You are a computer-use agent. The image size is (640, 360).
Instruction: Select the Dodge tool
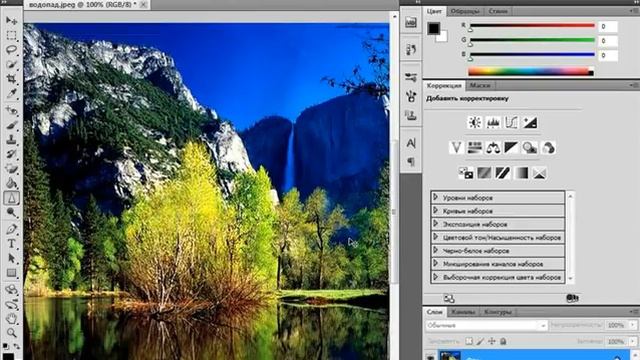pyautogui.click(x=11, y=213)
